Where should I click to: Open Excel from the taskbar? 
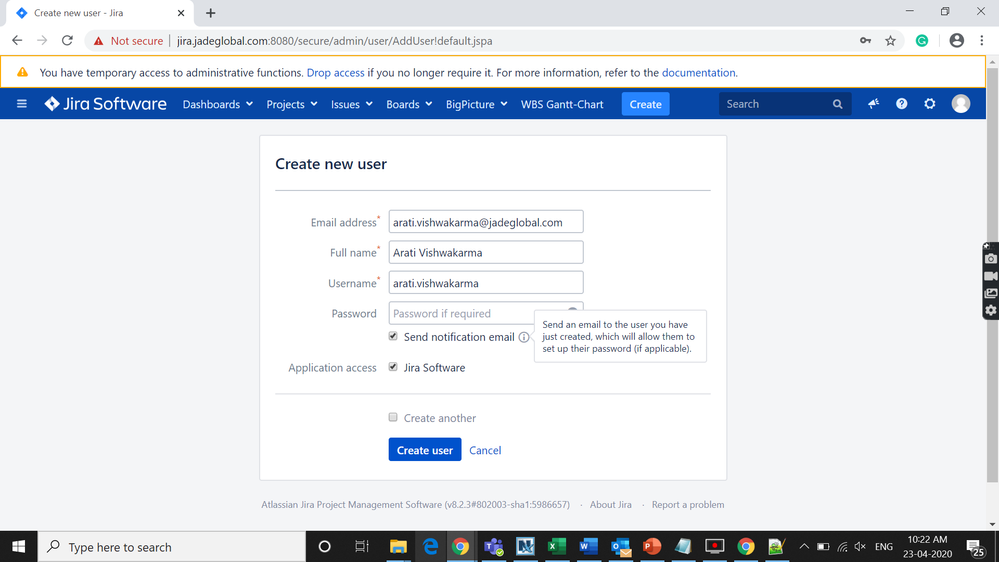(557, 547)
